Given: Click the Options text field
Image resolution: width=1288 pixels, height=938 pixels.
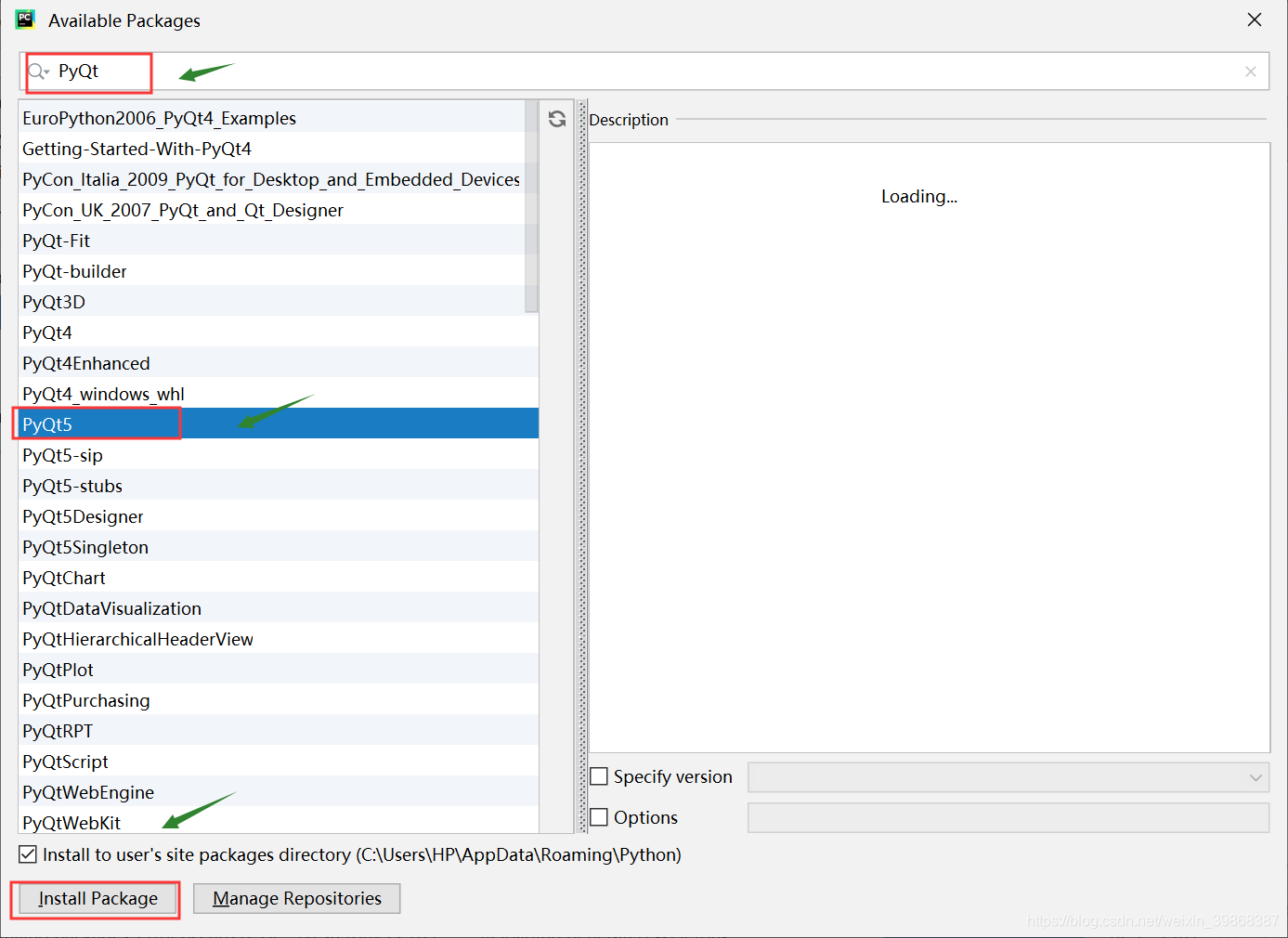Looking at the screenshot, I should [x=1008, y=818].
